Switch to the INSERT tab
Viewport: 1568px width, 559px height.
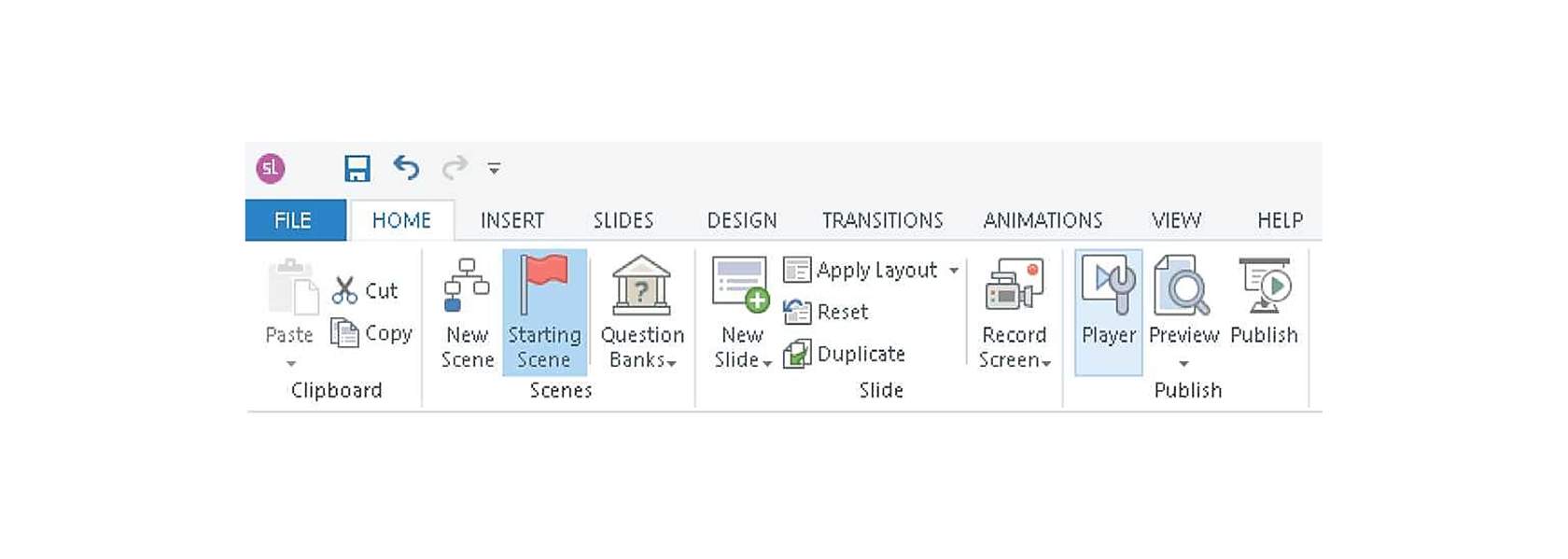[511, 220]
